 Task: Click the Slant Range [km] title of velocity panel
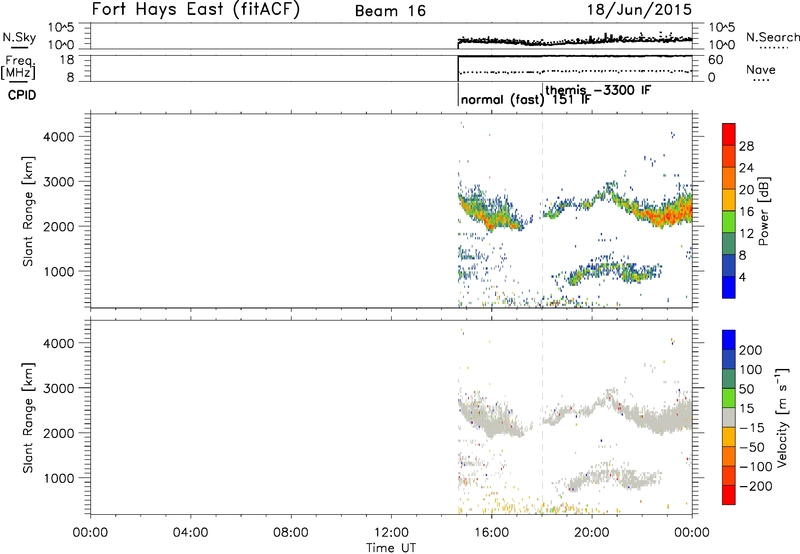[28, 417]
